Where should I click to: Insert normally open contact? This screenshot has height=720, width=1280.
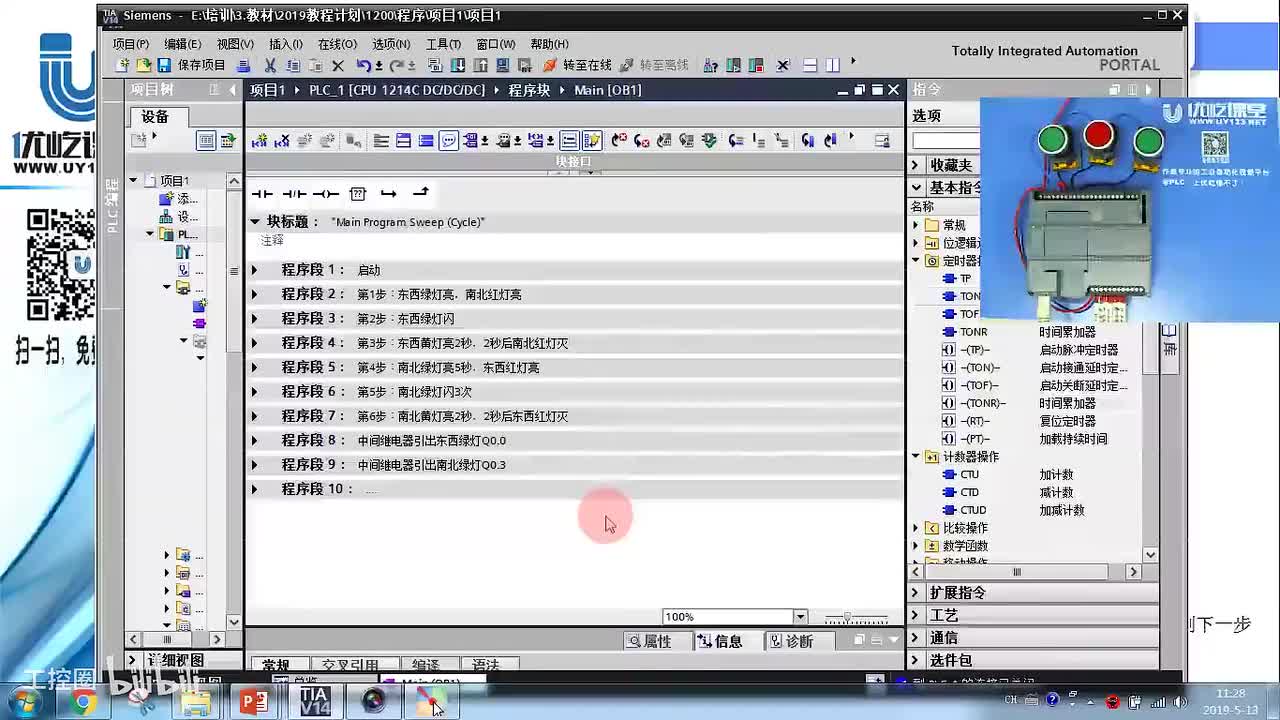point(262,193)
